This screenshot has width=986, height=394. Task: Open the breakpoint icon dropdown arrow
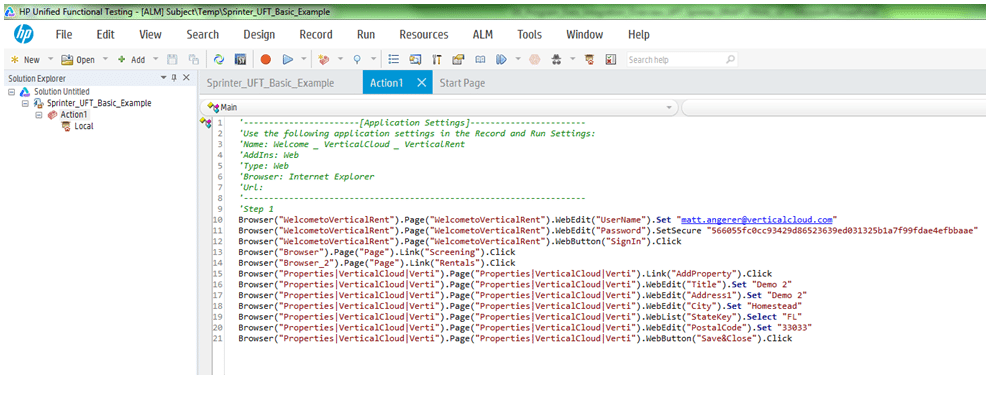[373, 60]
